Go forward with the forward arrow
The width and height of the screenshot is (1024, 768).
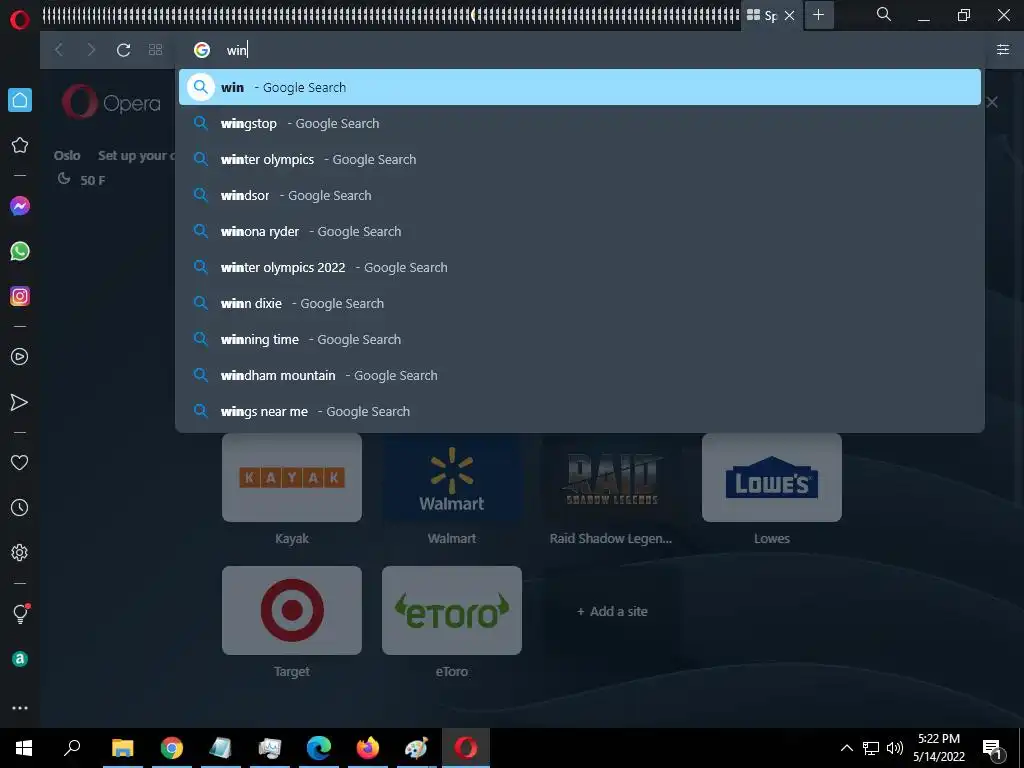91,50
